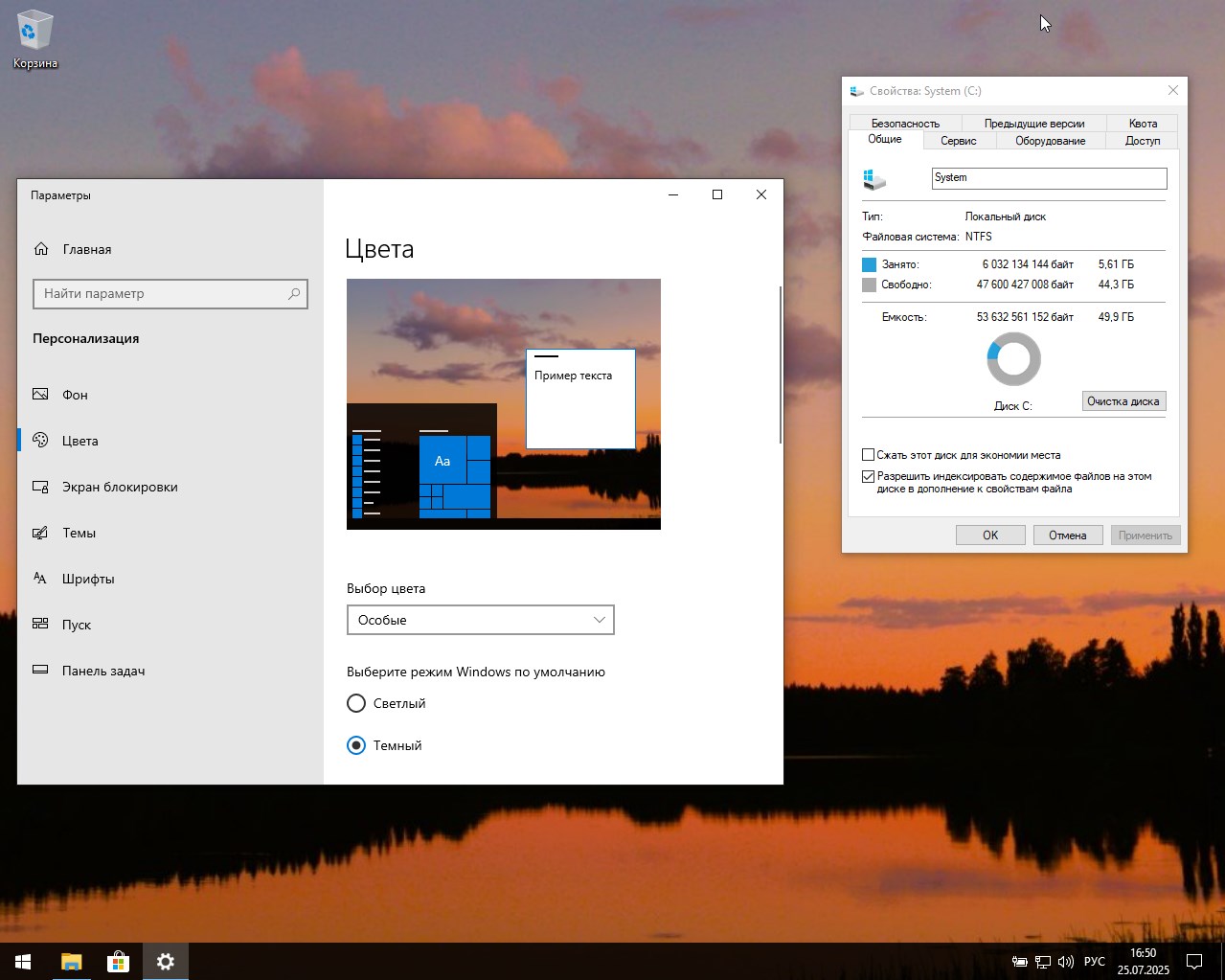The image size is (1225, 980).
Task: Enable compress this drive checkbox
Action: 869,455
